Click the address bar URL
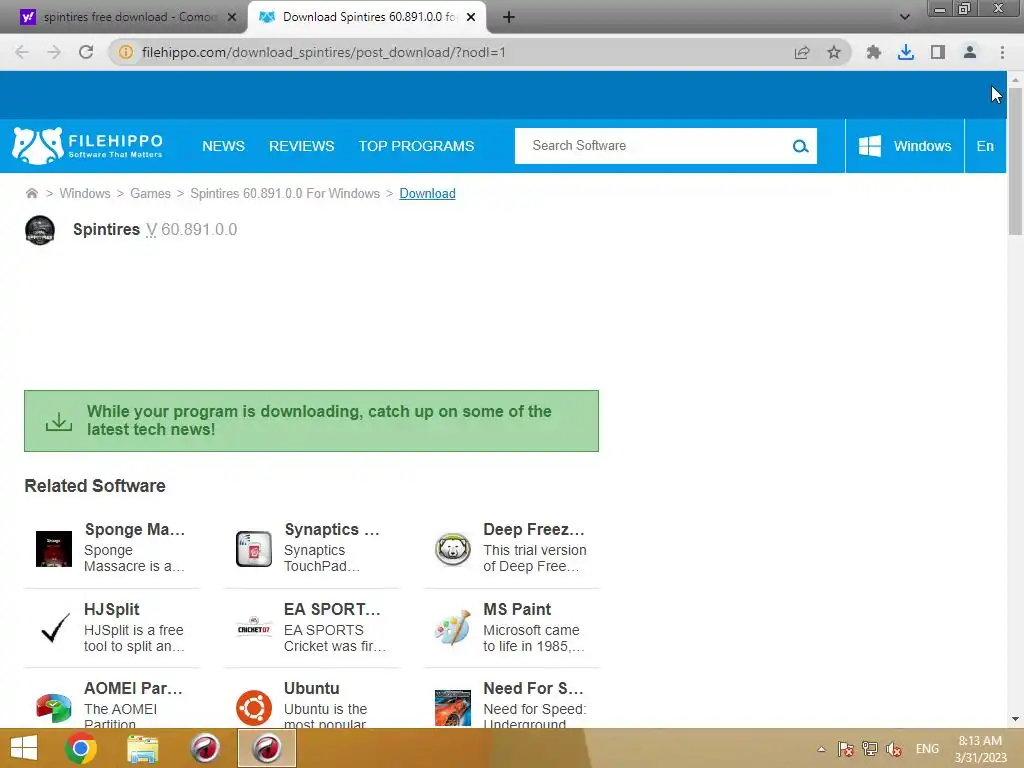 click(x=323, y=52)
